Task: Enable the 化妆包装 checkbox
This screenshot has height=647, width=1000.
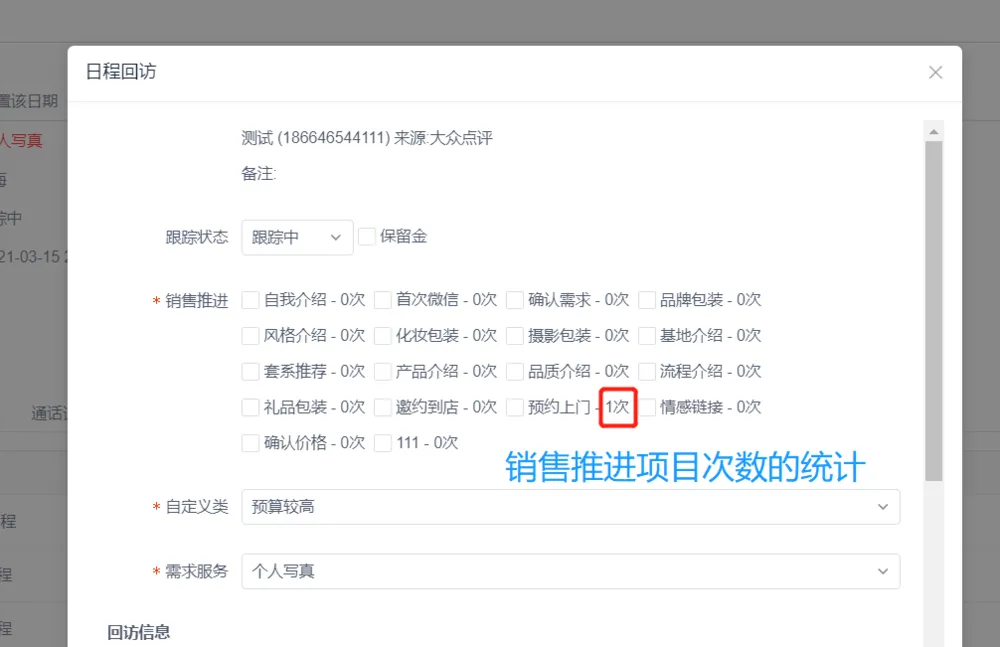Action: click(383, 336)
